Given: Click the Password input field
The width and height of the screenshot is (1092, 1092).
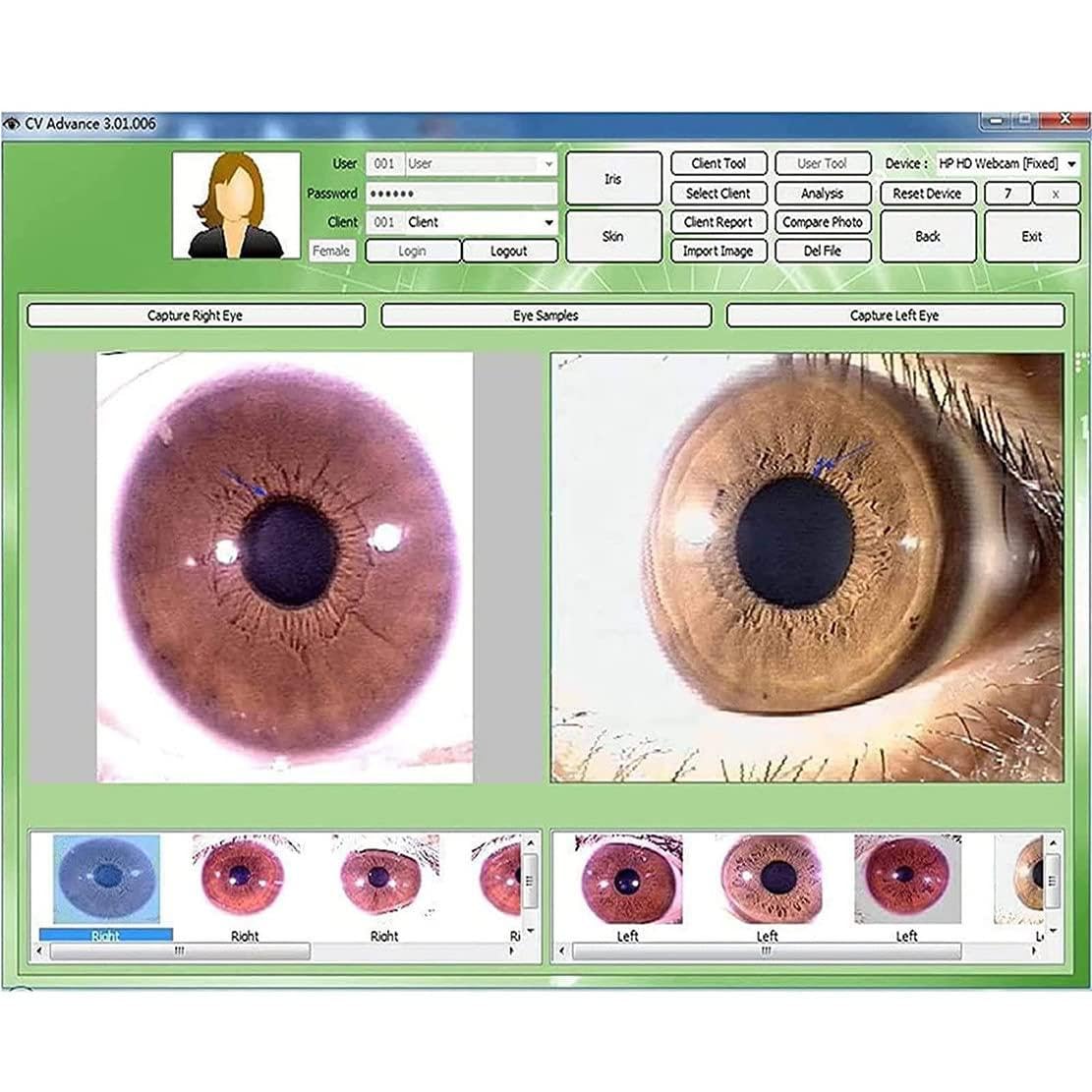Looking at the screenshot, I should [x=462, y=194].
